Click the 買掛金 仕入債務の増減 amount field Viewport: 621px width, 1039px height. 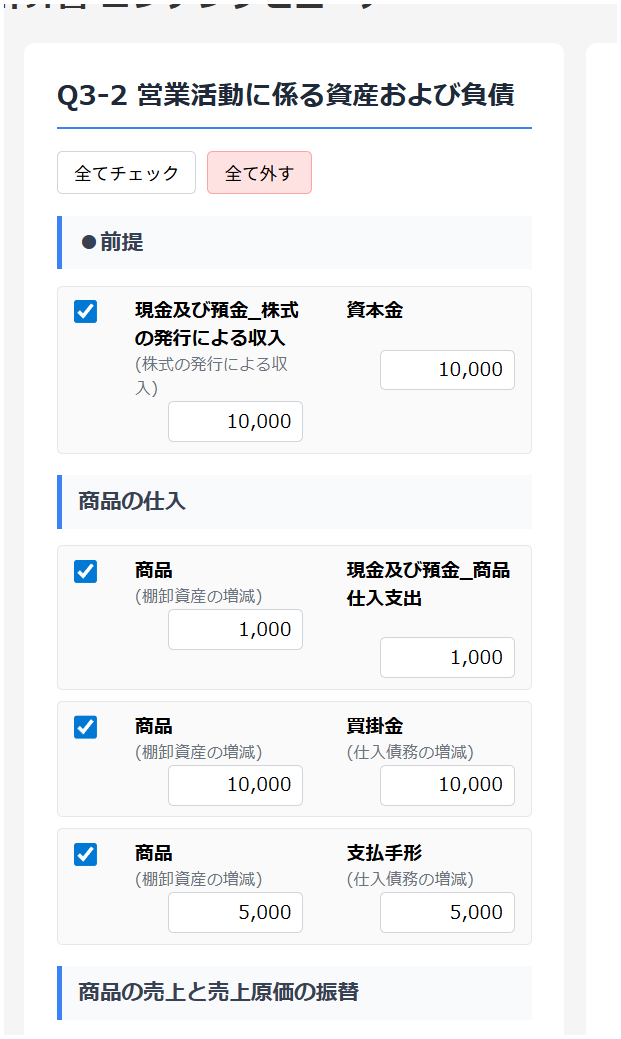coord(447,785)
